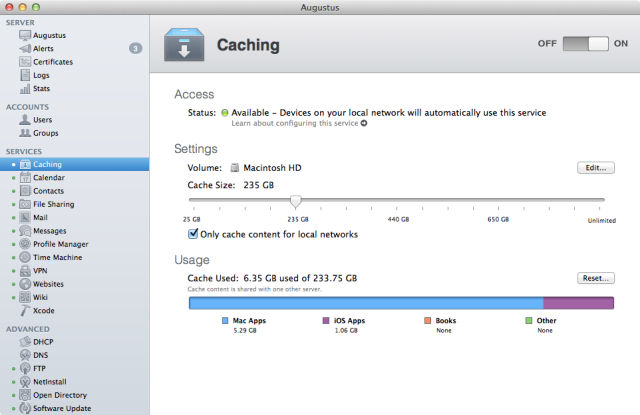The height and width of the screenshot is (415, 640).
Task: Open the FTP service icon
Action: pos(25,368)
